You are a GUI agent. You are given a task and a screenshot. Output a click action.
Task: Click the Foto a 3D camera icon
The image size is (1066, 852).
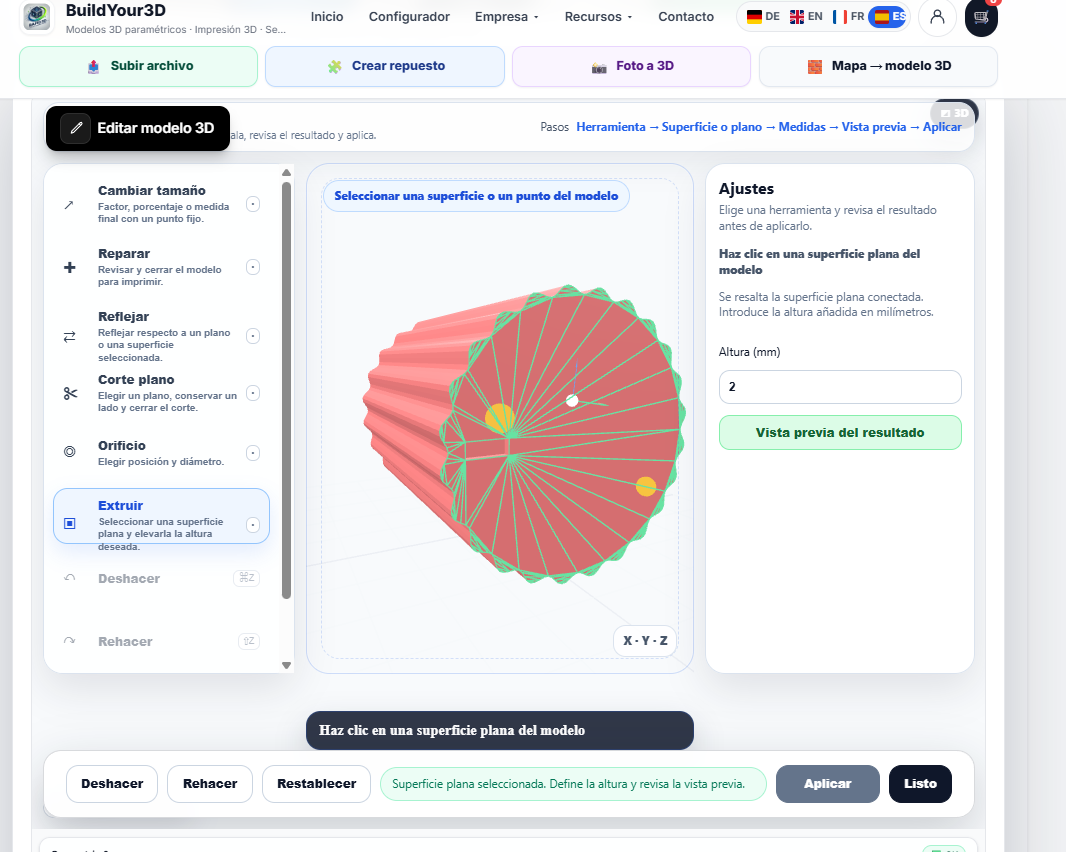tap(599, 67)
